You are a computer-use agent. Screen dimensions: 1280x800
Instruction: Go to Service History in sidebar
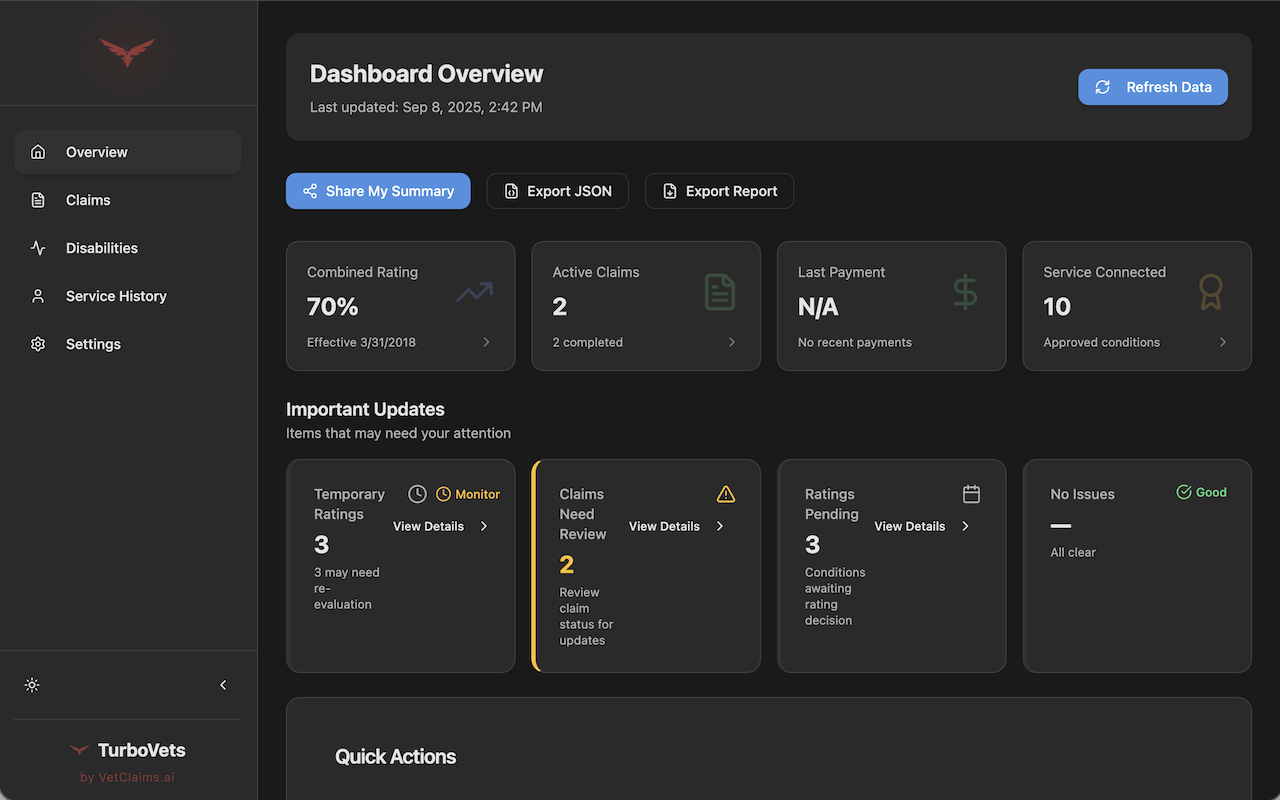(x=116, y=296)
